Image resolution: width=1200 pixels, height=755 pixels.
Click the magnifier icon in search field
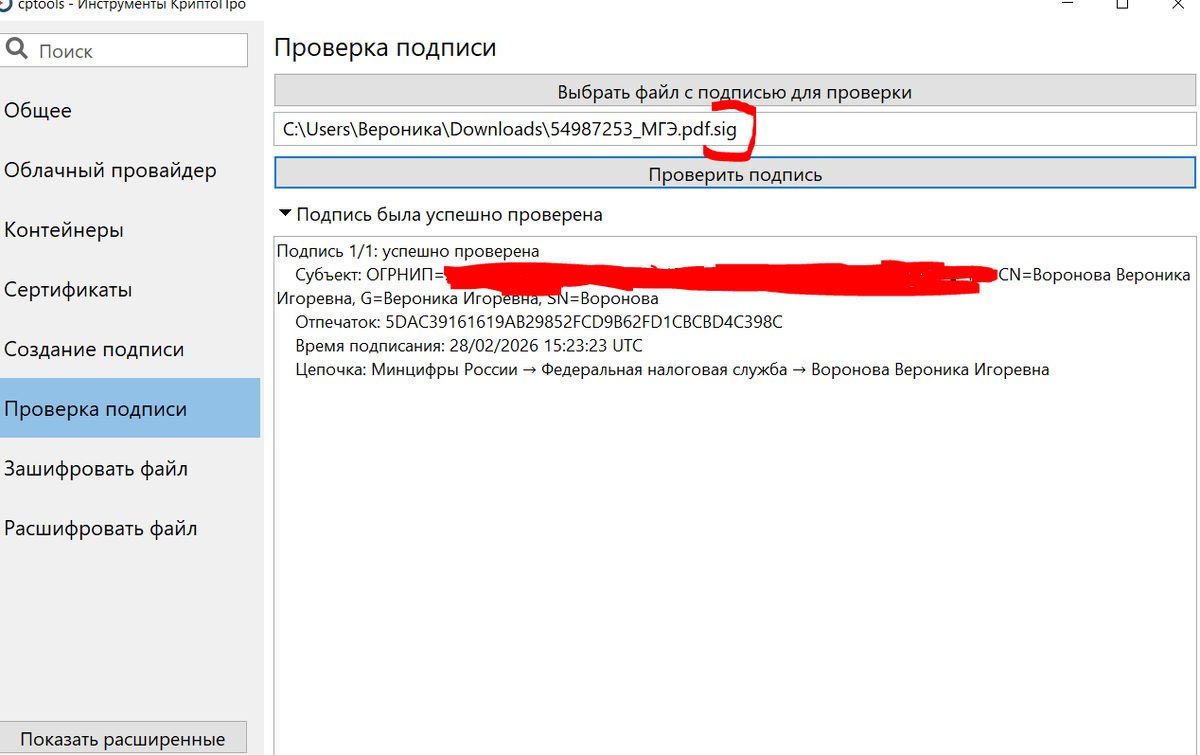point(16,49)
